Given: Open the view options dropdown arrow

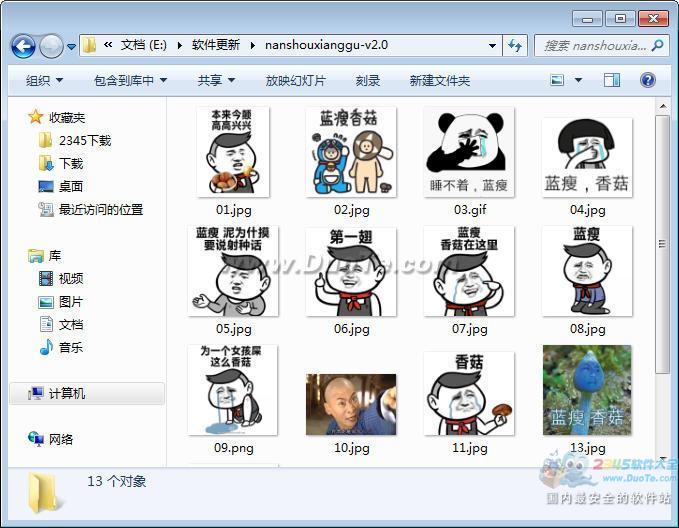Looking at the screenshot, I should click(578, 80).
